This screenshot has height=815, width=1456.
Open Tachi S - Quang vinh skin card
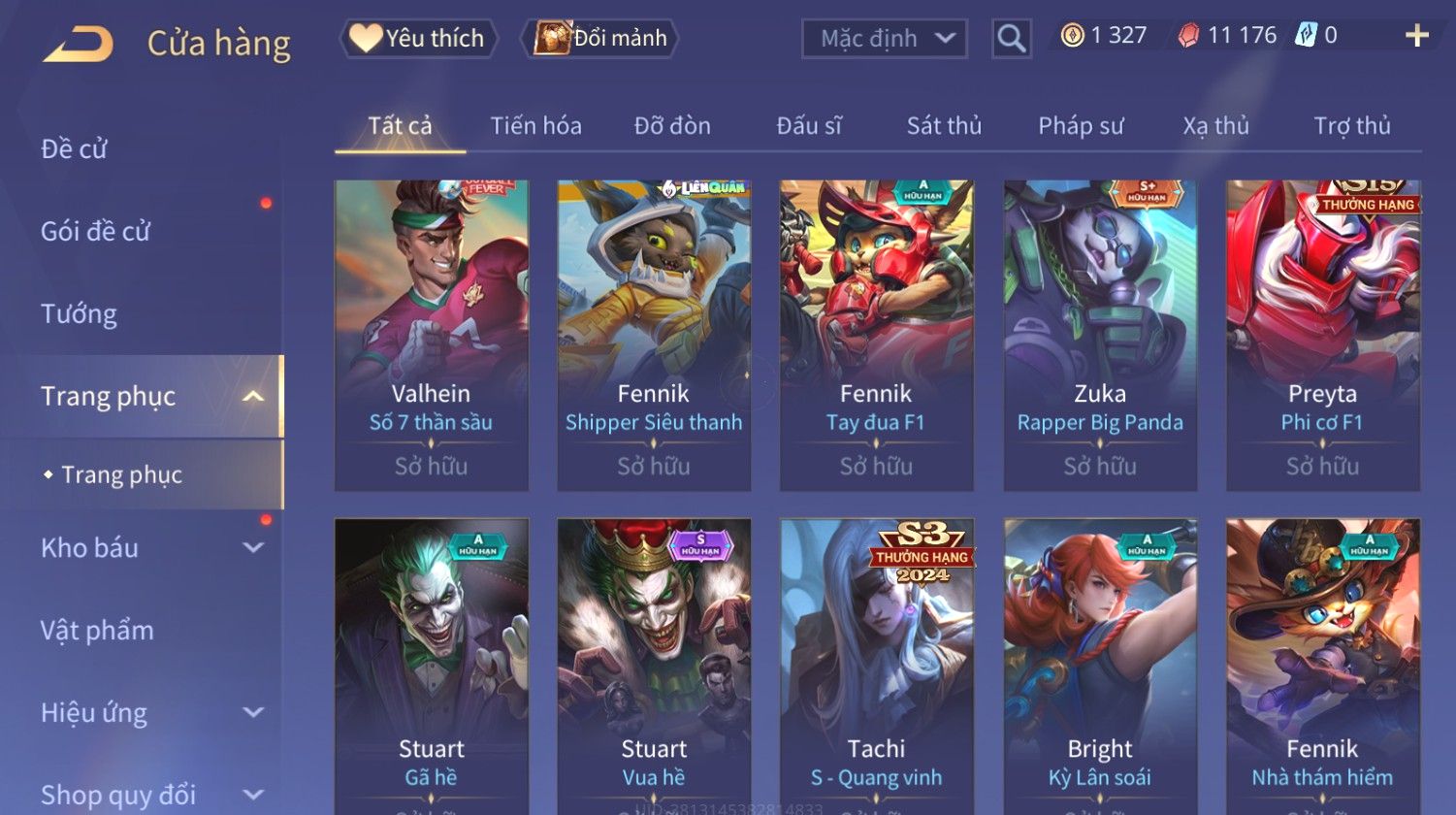point(877,666)
